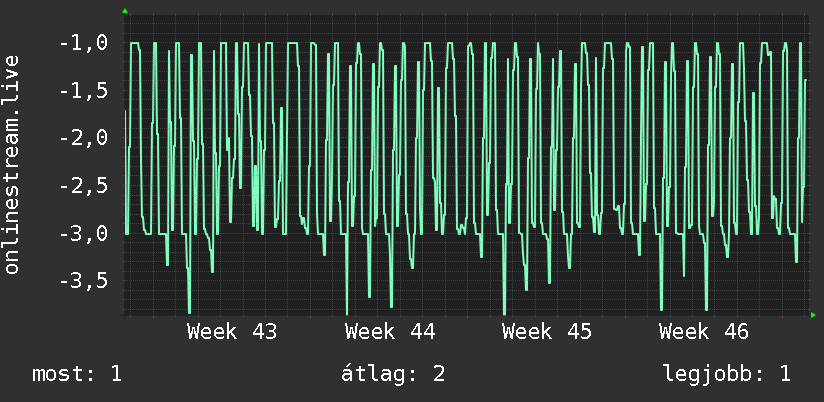Image resolution: width=824 pixels, height=402 pixels.
Task: Click the green arrow at x-axis end
Action: pyautogui.click(x=813, y=315)
